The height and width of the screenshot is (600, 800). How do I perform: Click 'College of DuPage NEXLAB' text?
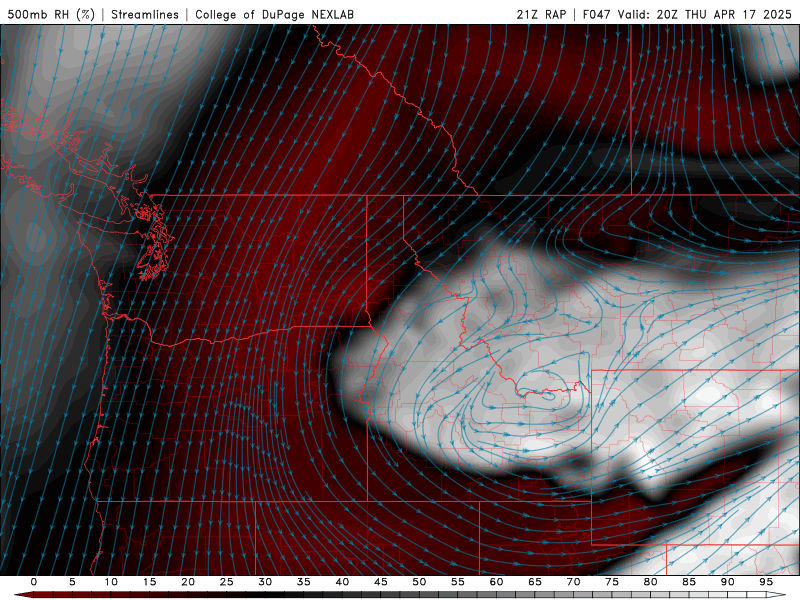274,14
